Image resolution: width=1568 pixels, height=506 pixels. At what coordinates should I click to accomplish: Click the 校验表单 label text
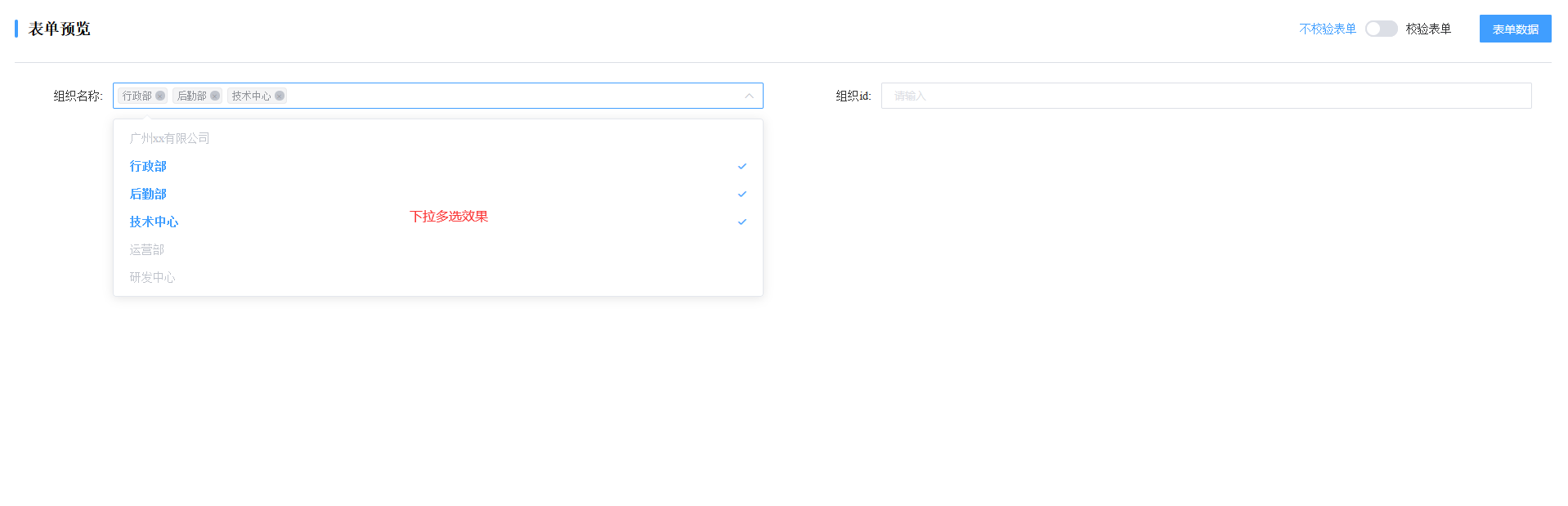click(x=1428, y=29)
